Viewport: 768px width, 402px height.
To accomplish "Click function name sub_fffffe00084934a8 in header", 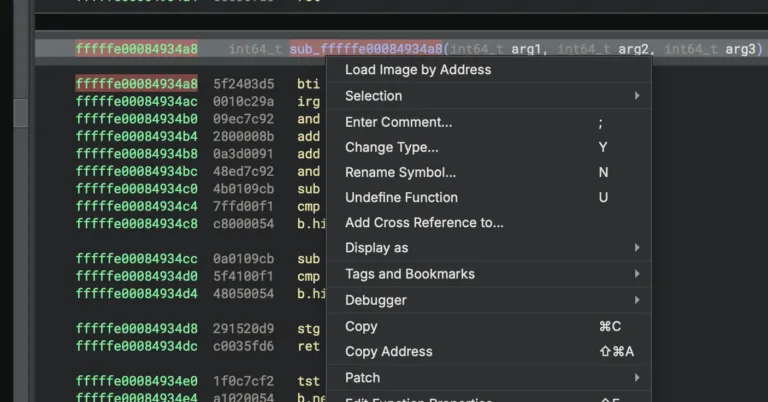I will [366, 49].
